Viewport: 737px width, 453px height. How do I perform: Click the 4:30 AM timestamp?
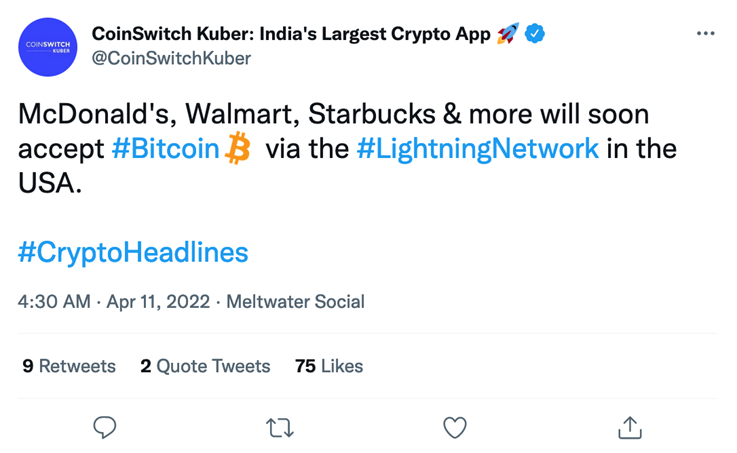pos(54,302)
